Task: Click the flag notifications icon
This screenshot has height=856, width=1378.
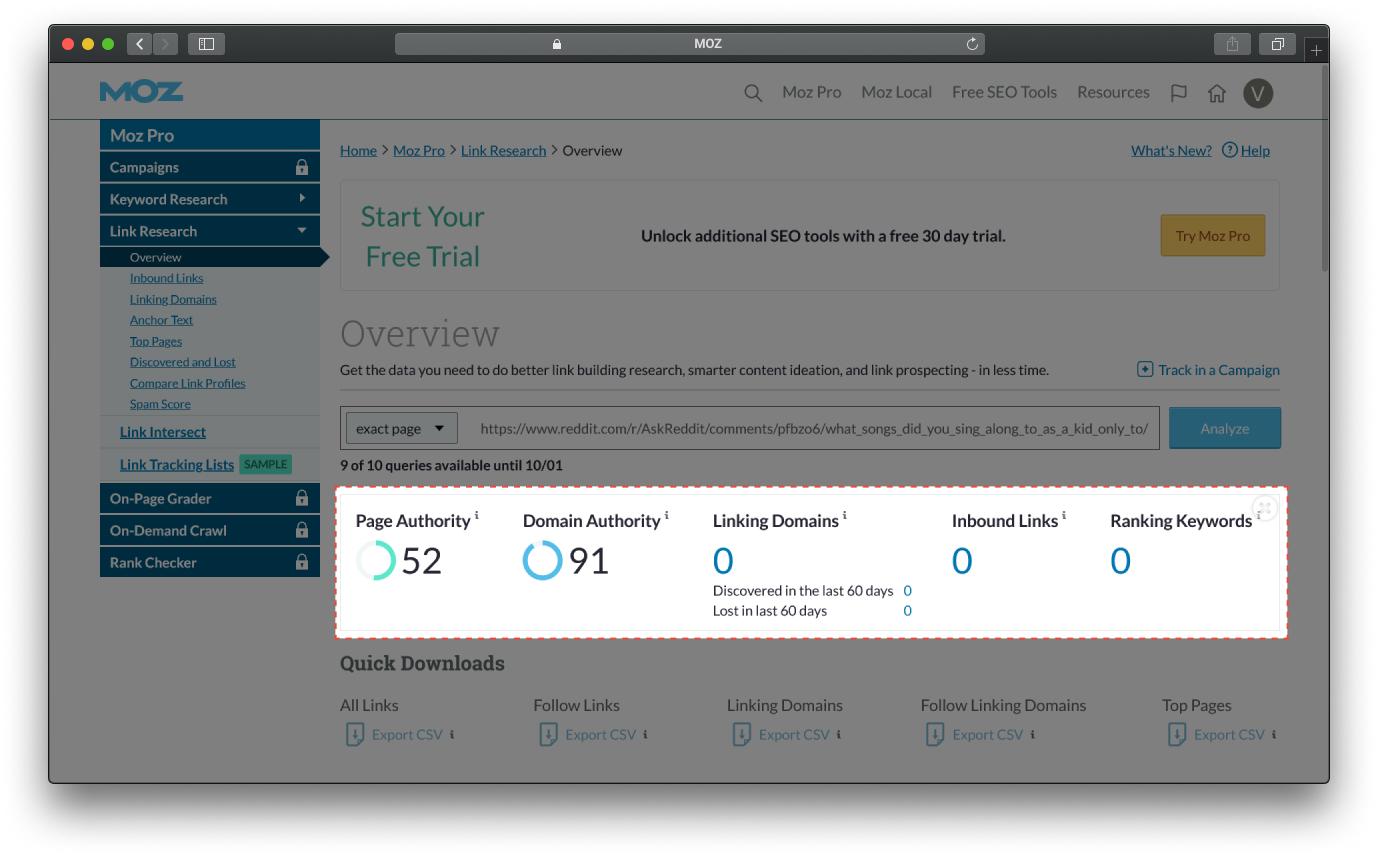Action: tap(1179, 93)
